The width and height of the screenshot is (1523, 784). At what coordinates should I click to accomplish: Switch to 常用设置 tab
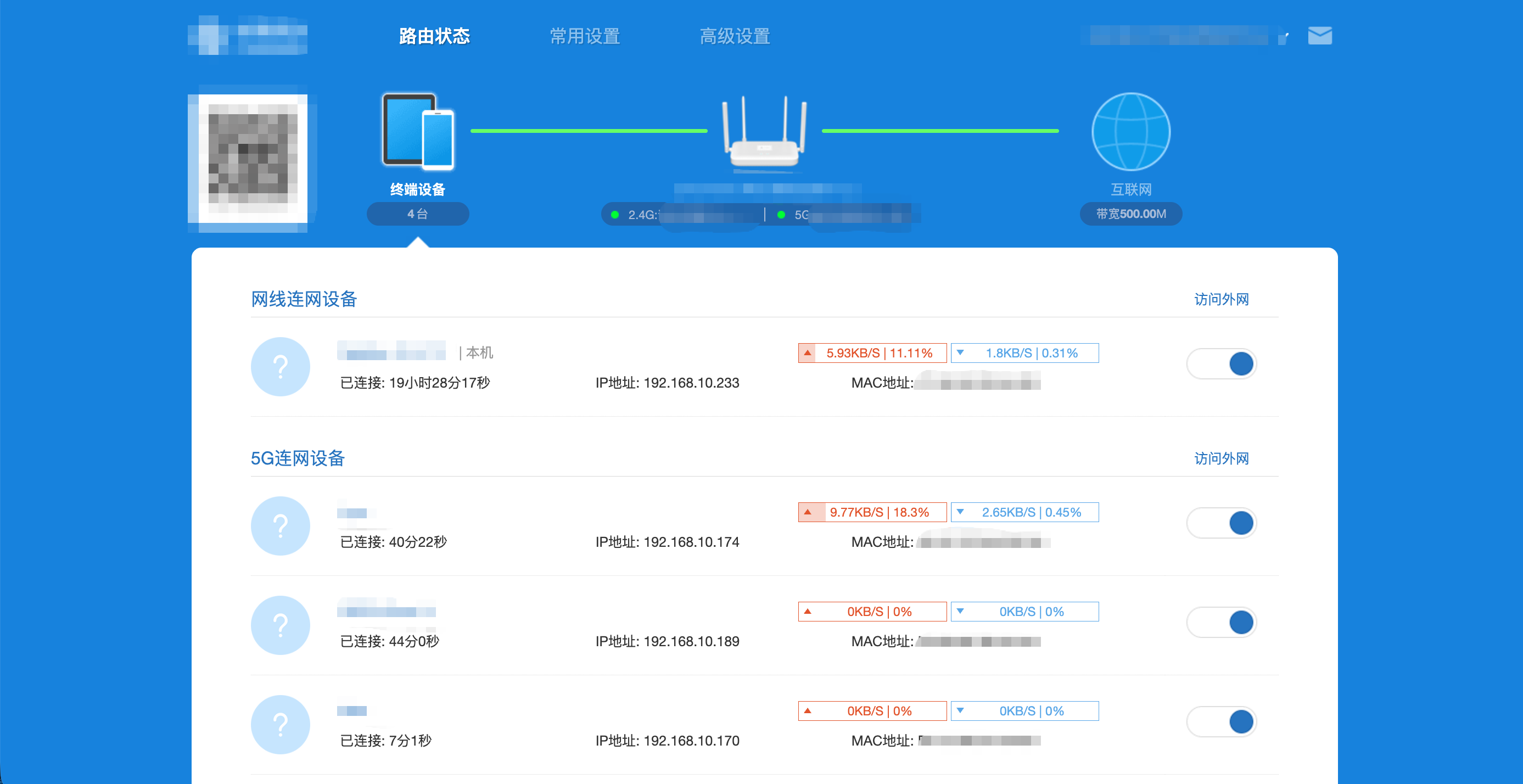click(585, 36)
